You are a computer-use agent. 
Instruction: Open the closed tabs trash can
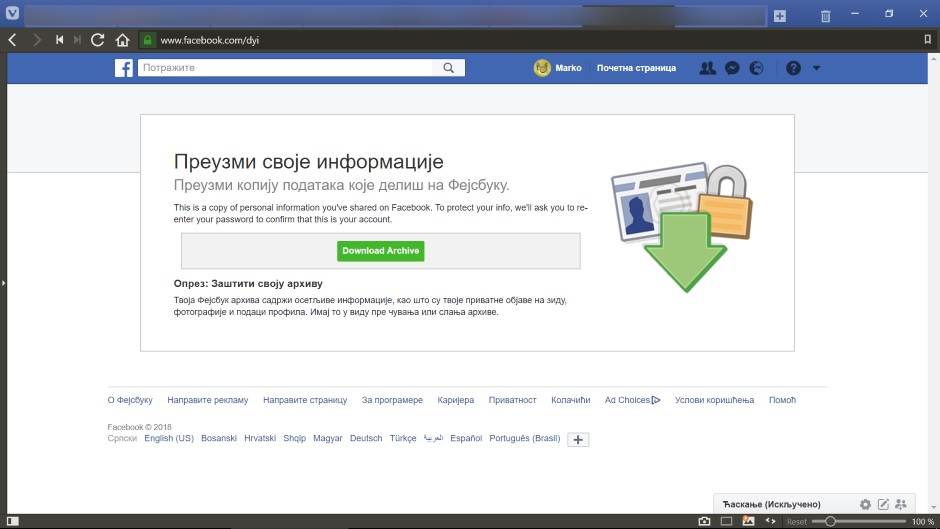pyautogui.click(x=825, y=16)
